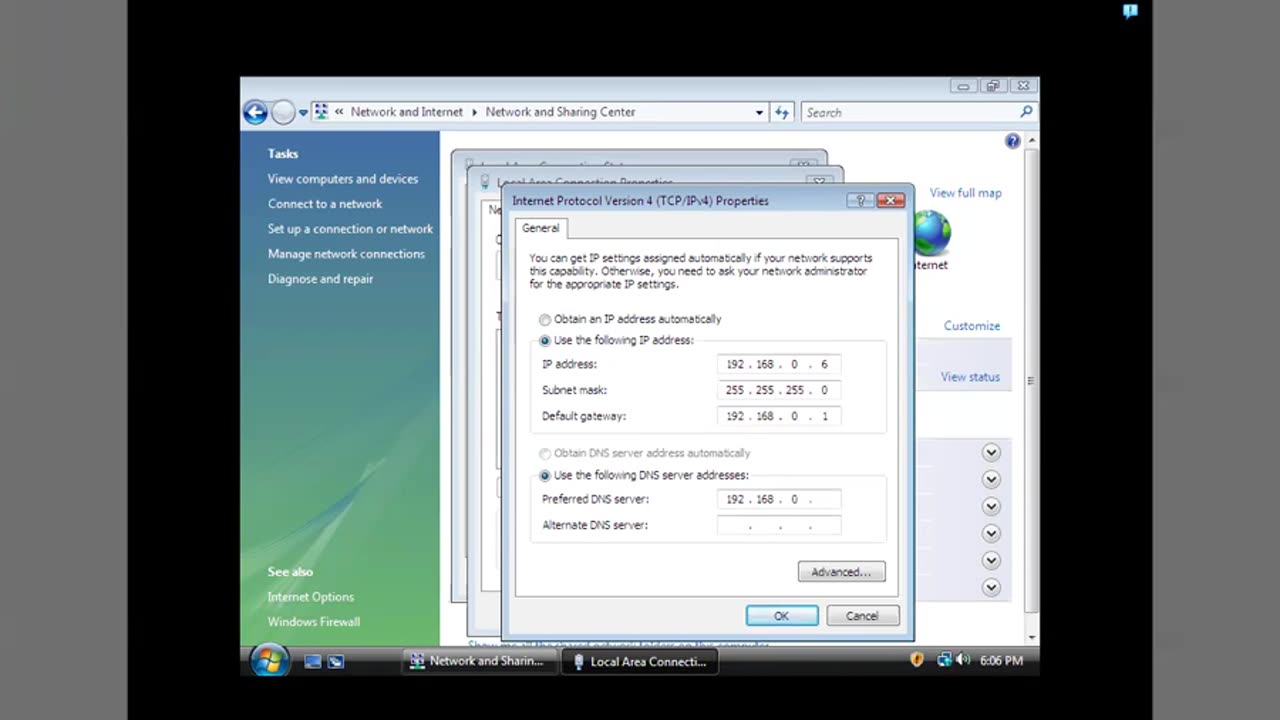The image size is (1280, 720).
Task: Expand the topmost sharing section chevron
Action: 991,452
